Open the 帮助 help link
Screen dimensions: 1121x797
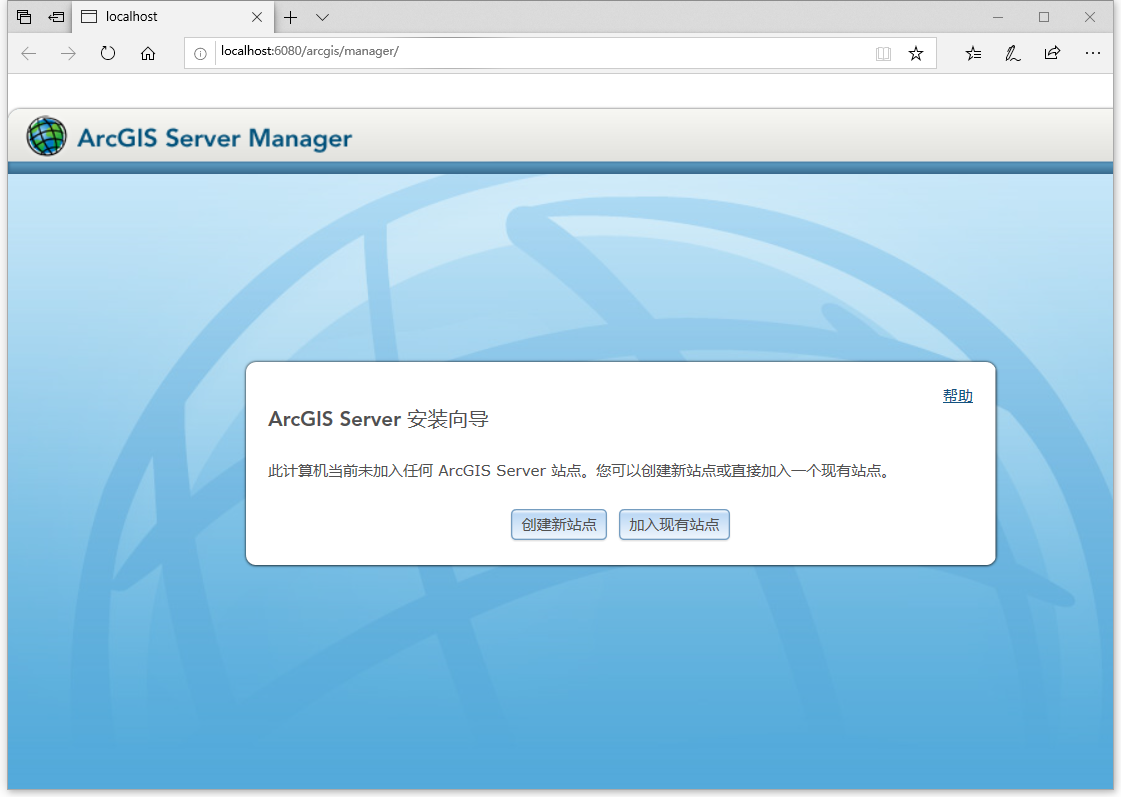coord(957,396)
